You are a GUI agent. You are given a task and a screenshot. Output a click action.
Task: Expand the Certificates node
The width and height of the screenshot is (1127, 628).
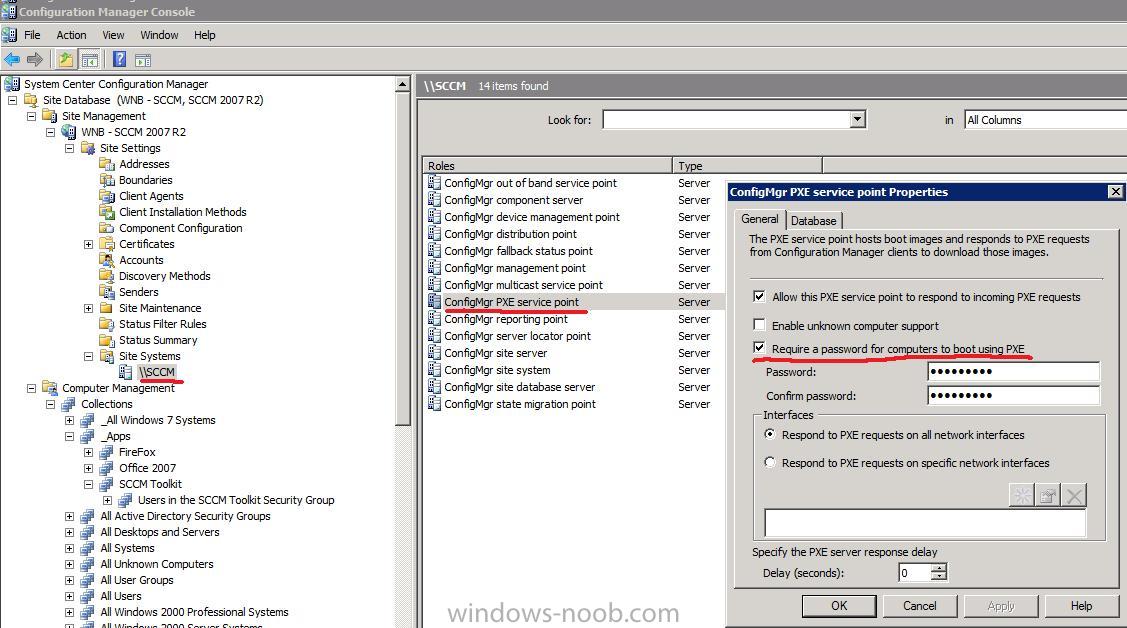coord(88,244)
